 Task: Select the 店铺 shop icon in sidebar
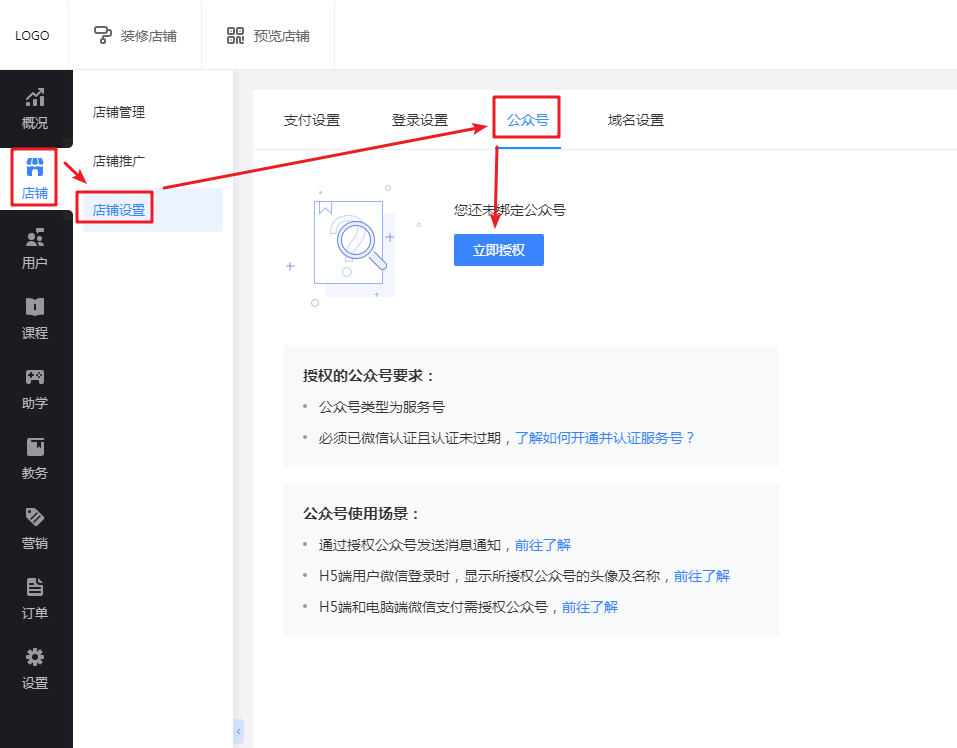click(35, 167)
